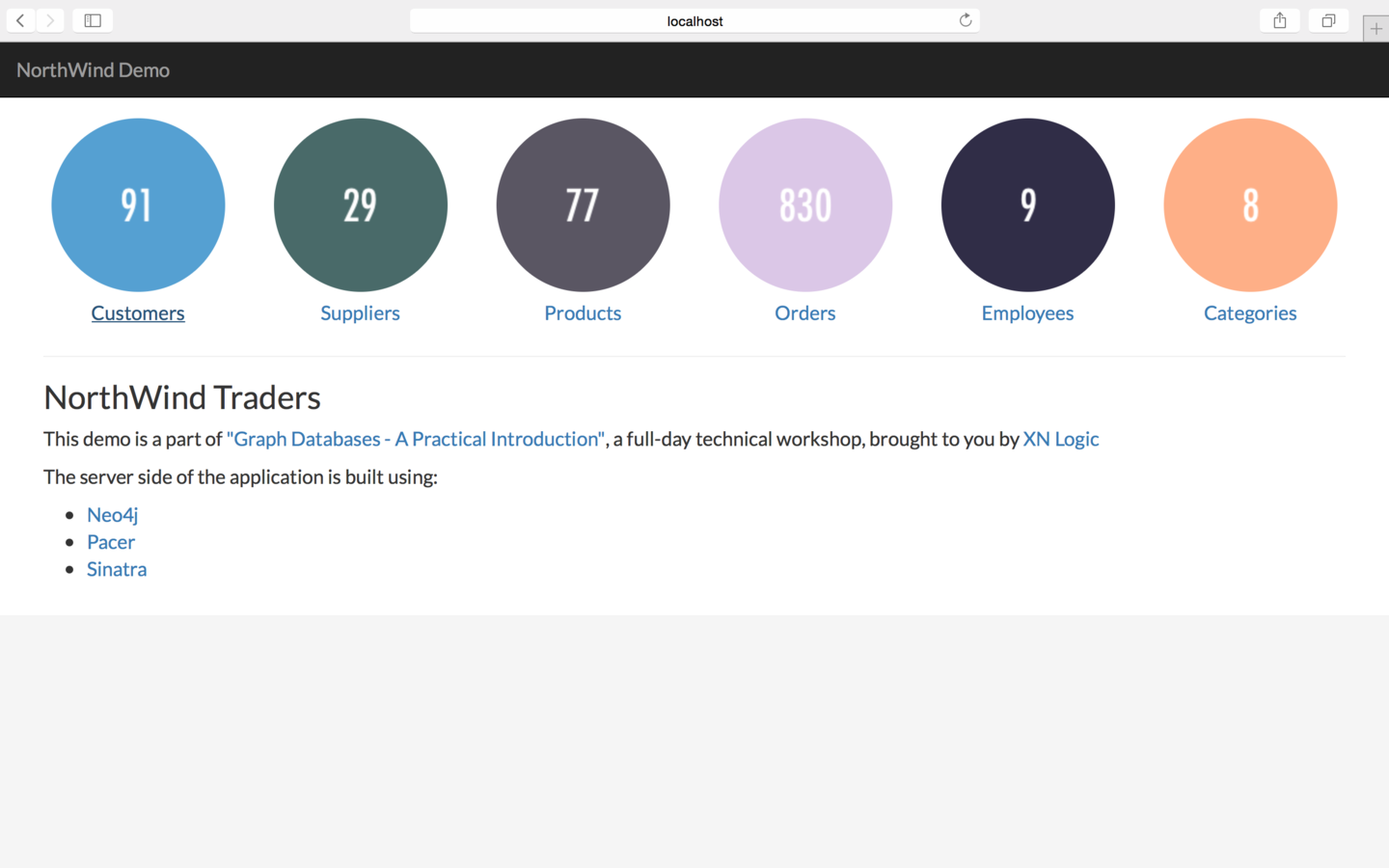The height and width of the screenshot is (868, 1389).
Task: Open the Suppliers link
Action: (360, 313)
